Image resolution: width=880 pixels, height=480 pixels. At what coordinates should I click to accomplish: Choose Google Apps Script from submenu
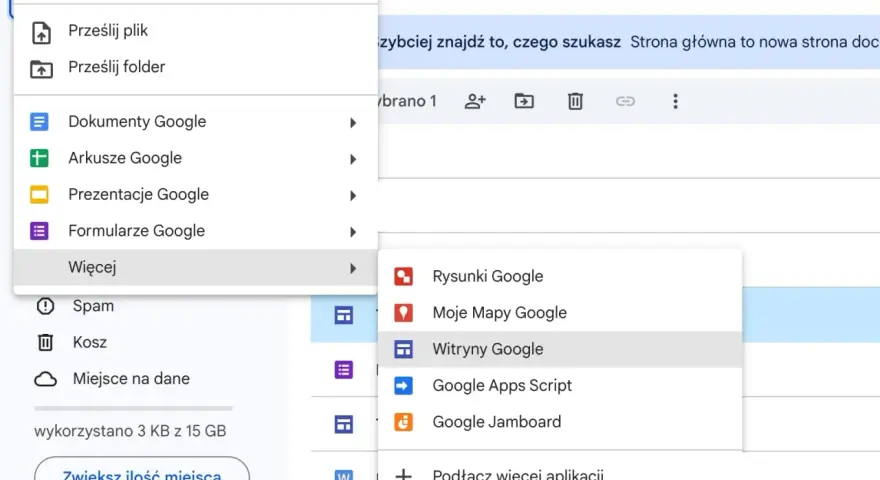point(560,386)
